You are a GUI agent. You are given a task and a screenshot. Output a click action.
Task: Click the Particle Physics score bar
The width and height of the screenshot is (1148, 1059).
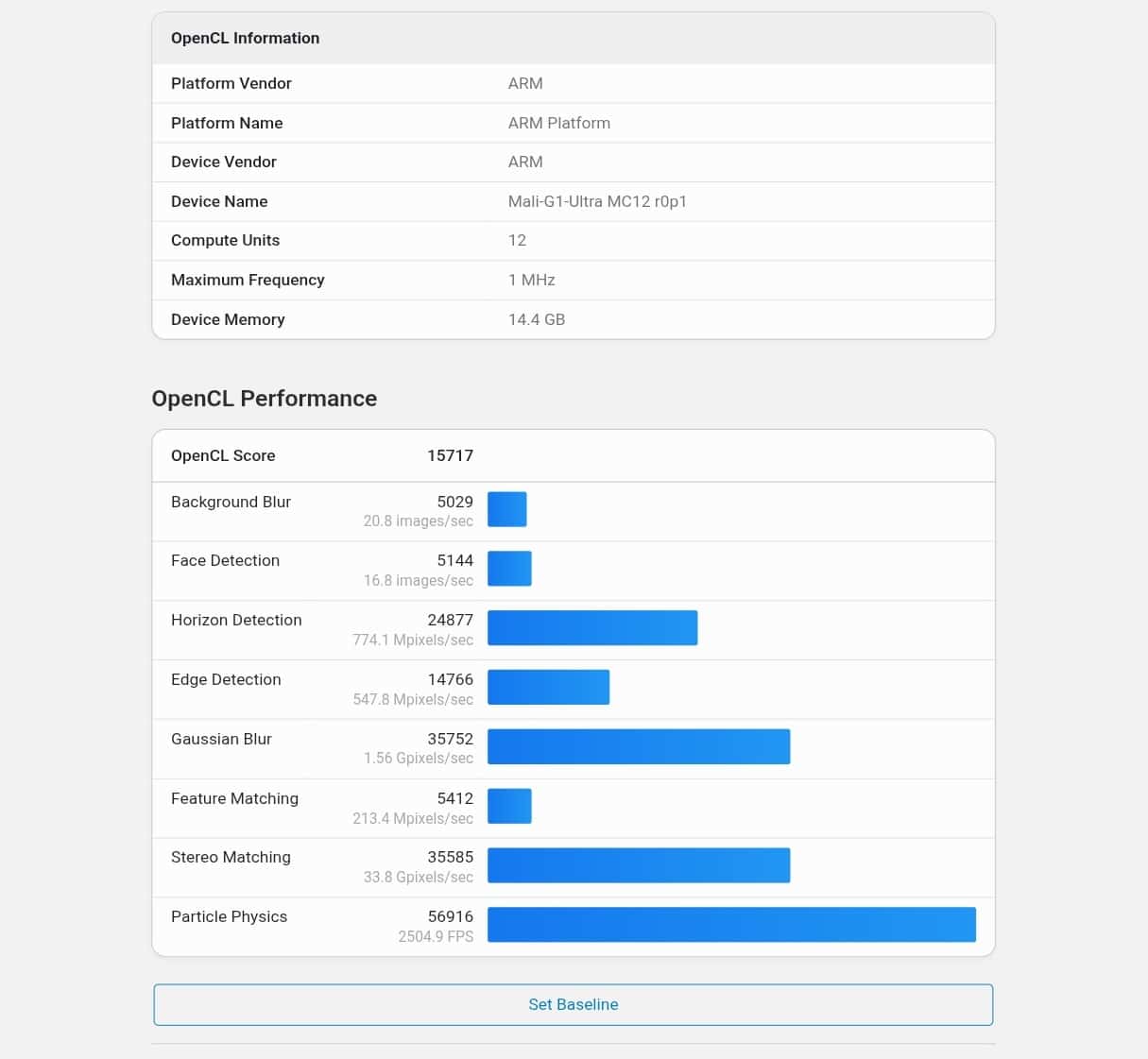(x=731, y=925)
